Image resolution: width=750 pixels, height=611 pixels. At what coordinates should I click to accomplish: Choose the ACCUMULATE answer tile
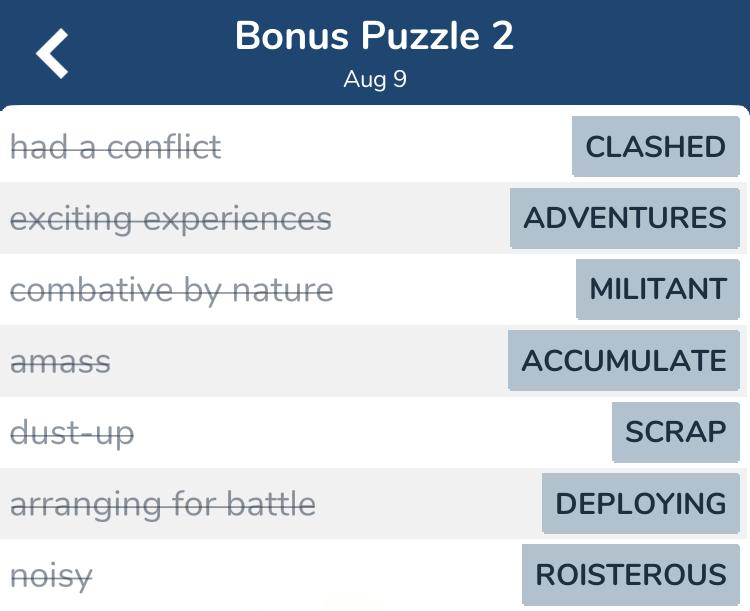(x=624, y=360)
